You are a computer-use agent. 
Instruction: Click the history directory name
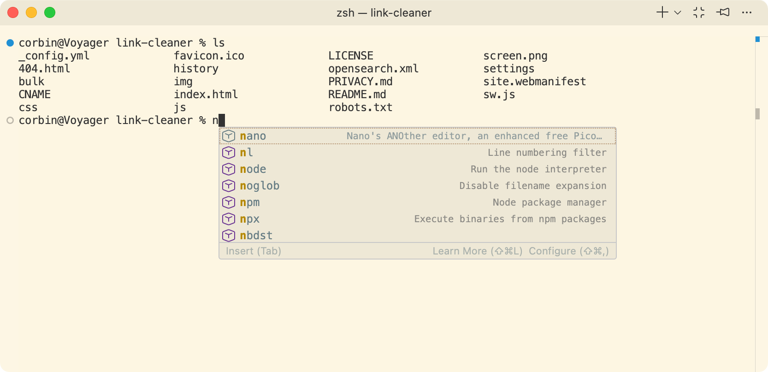(196, 69)
